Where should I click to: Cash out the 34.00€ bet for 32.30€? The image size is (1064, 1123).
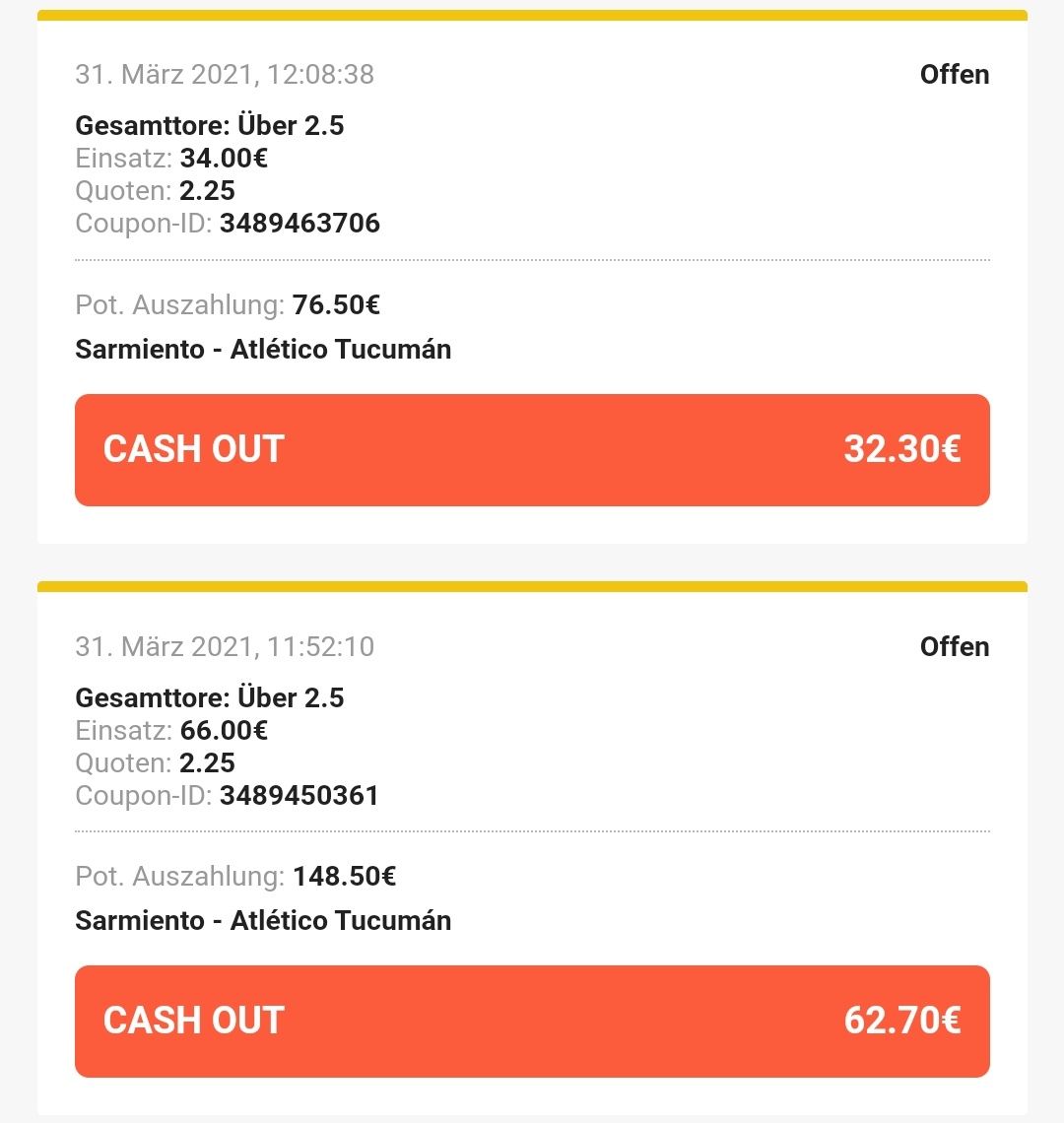532,450
